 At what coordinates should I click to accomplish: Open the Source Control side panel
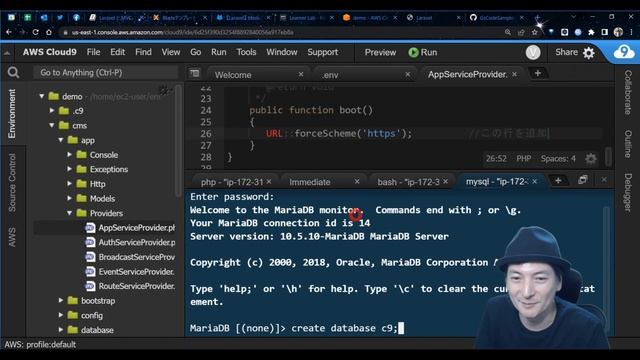12,182
